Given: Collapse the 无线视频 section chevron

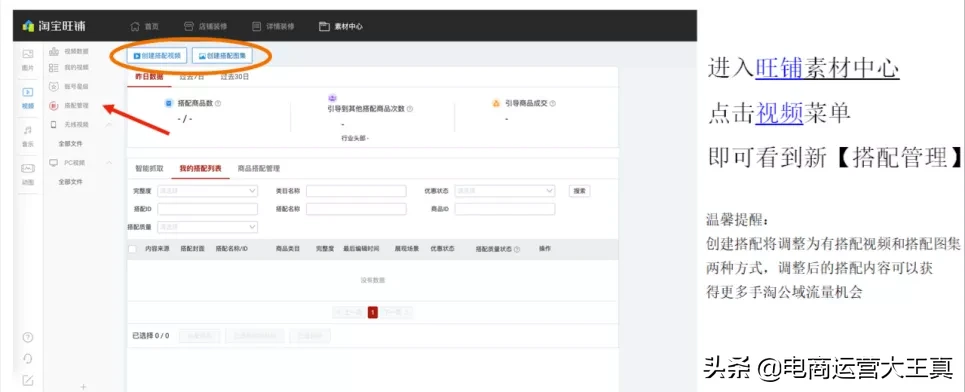Looking at the screenshot, I should click(109, 125).
